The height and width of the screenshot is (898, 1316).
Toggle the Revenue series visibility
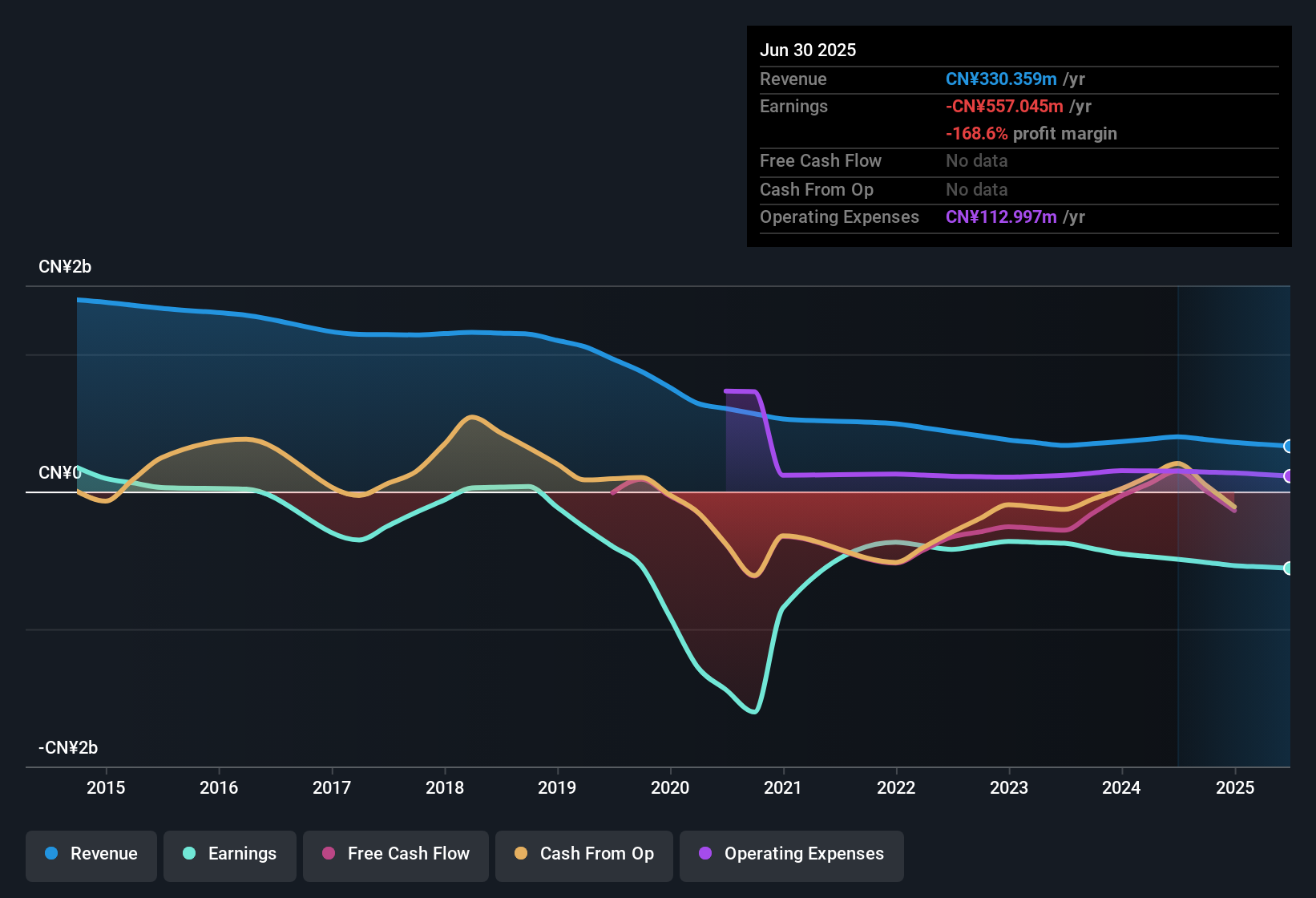pyautogui.click(x=91, y=854)
